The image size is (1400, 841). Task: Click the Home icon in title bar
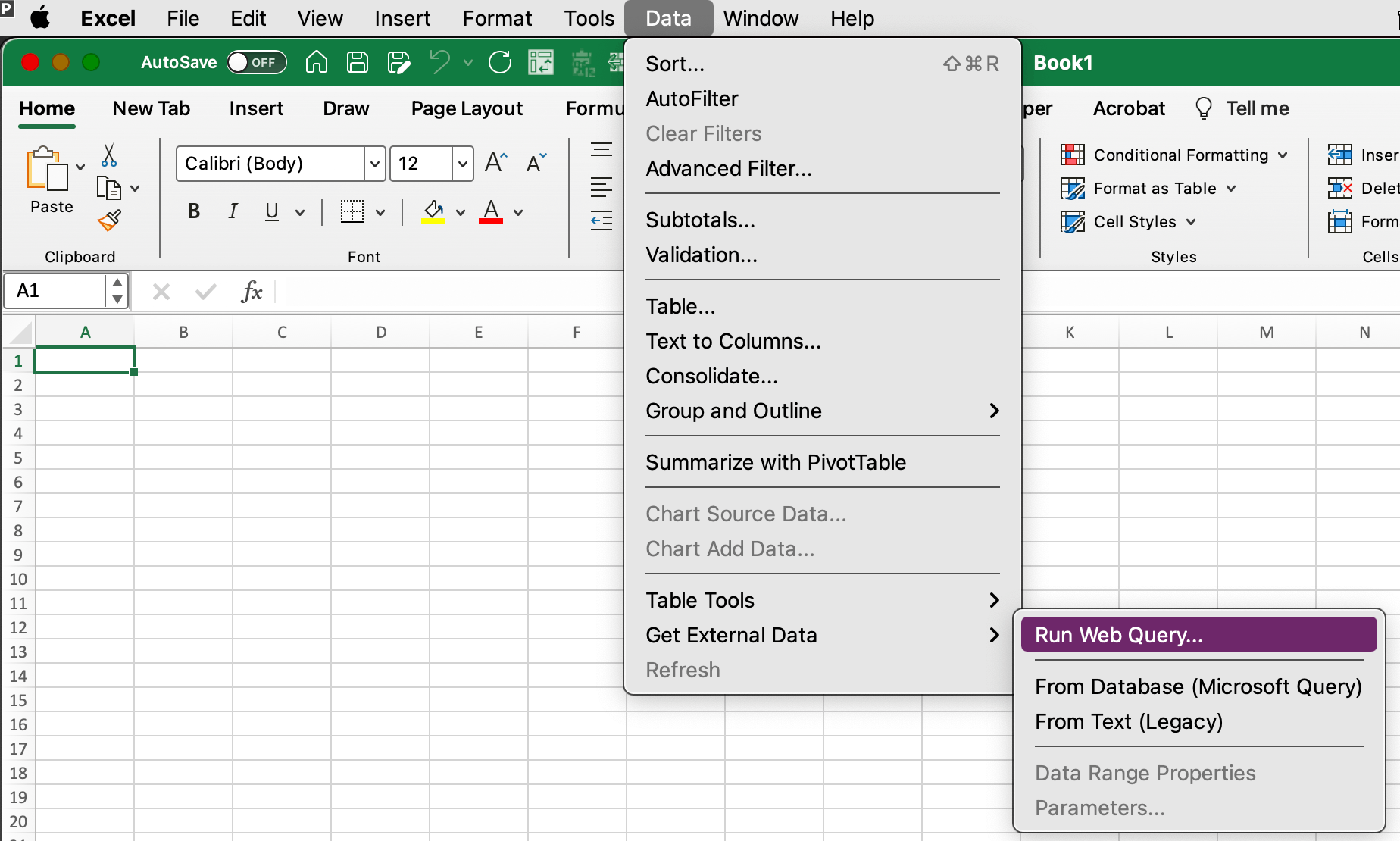pyautogui.click(x=317, y=62)
